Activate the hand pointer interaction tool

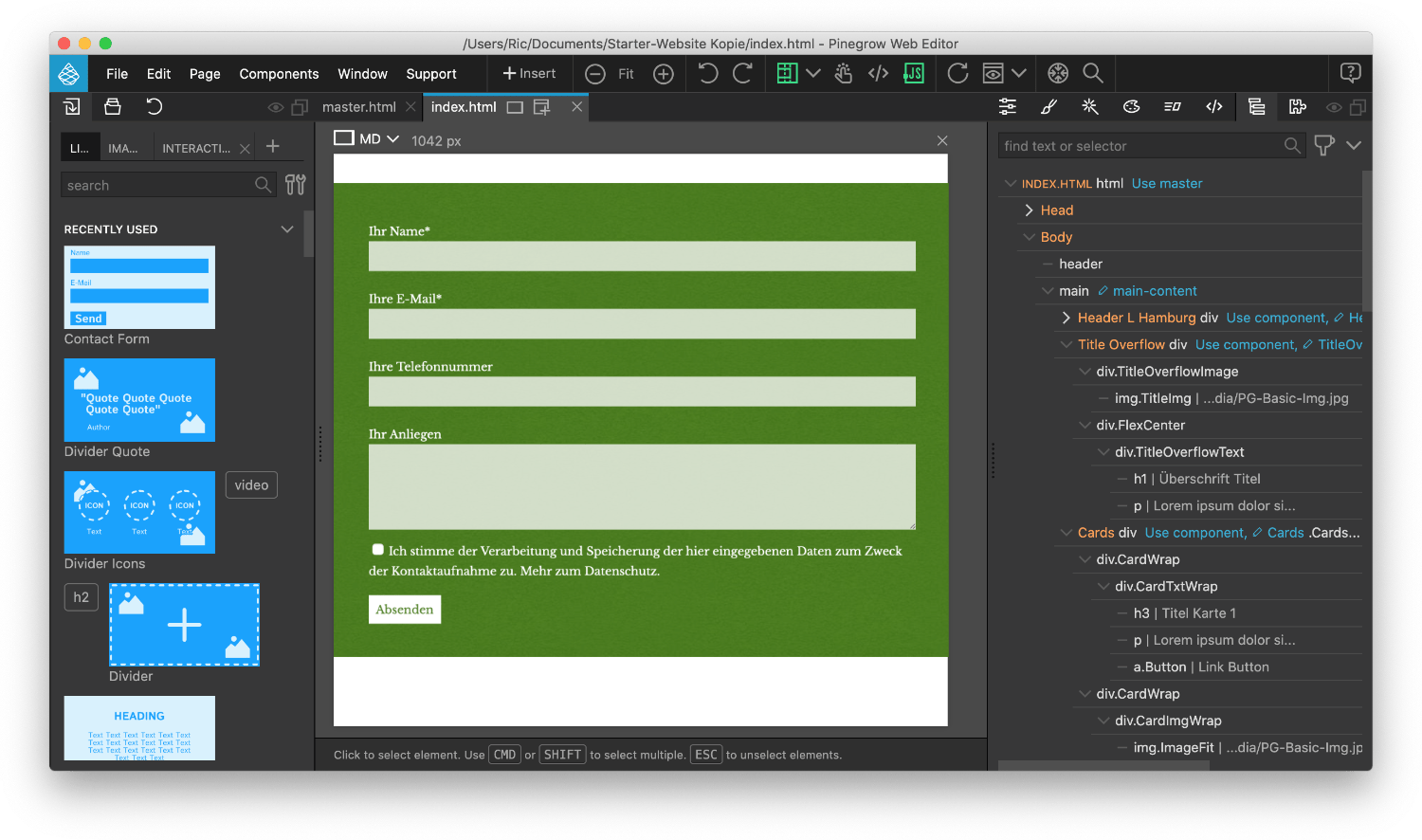pyautogui.click(x=844, y=73)
